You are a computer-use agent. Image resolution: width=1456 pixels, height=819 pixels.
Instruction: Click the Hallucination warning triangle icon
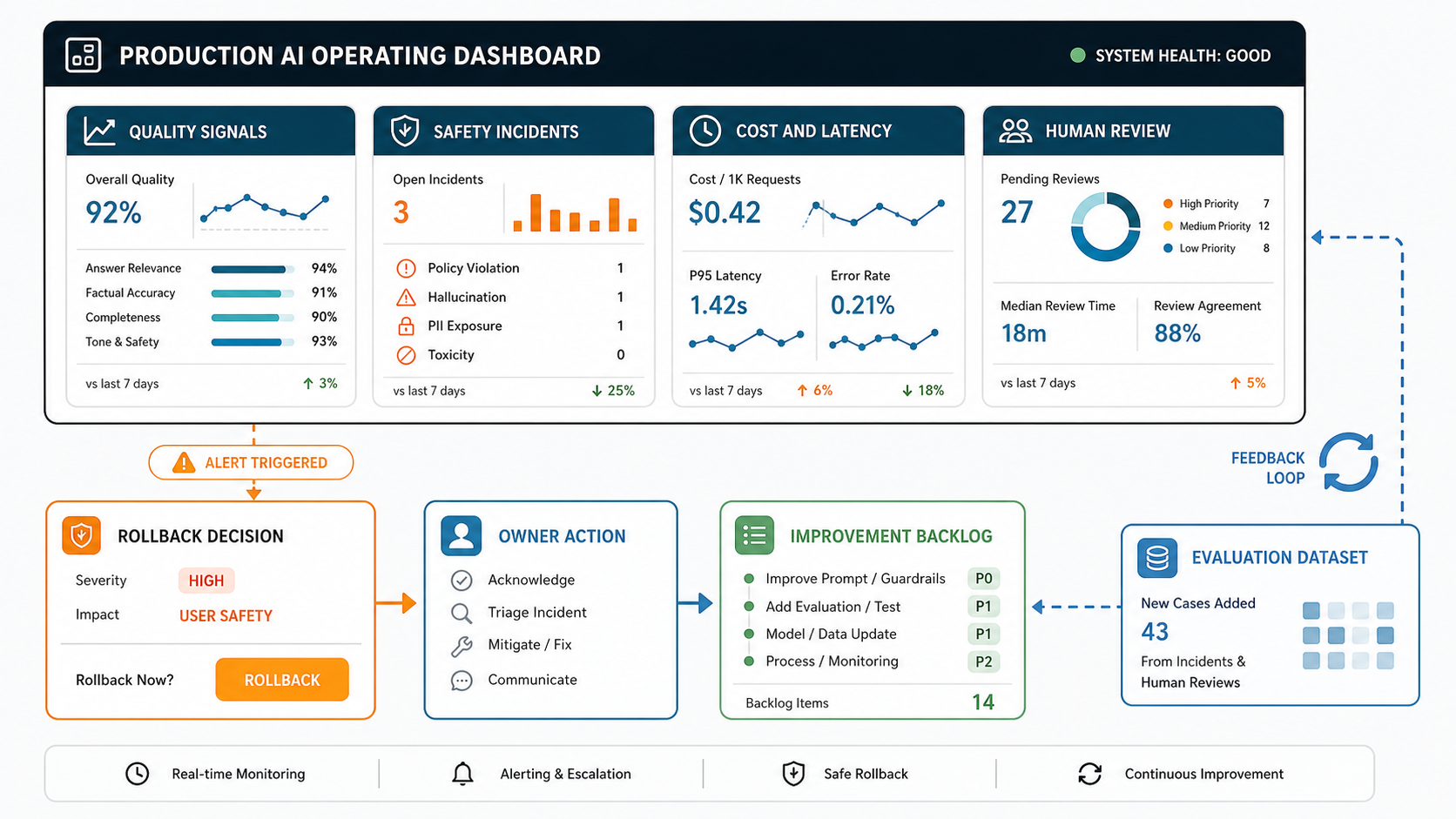pyautogui.click(x=406, y=297)
